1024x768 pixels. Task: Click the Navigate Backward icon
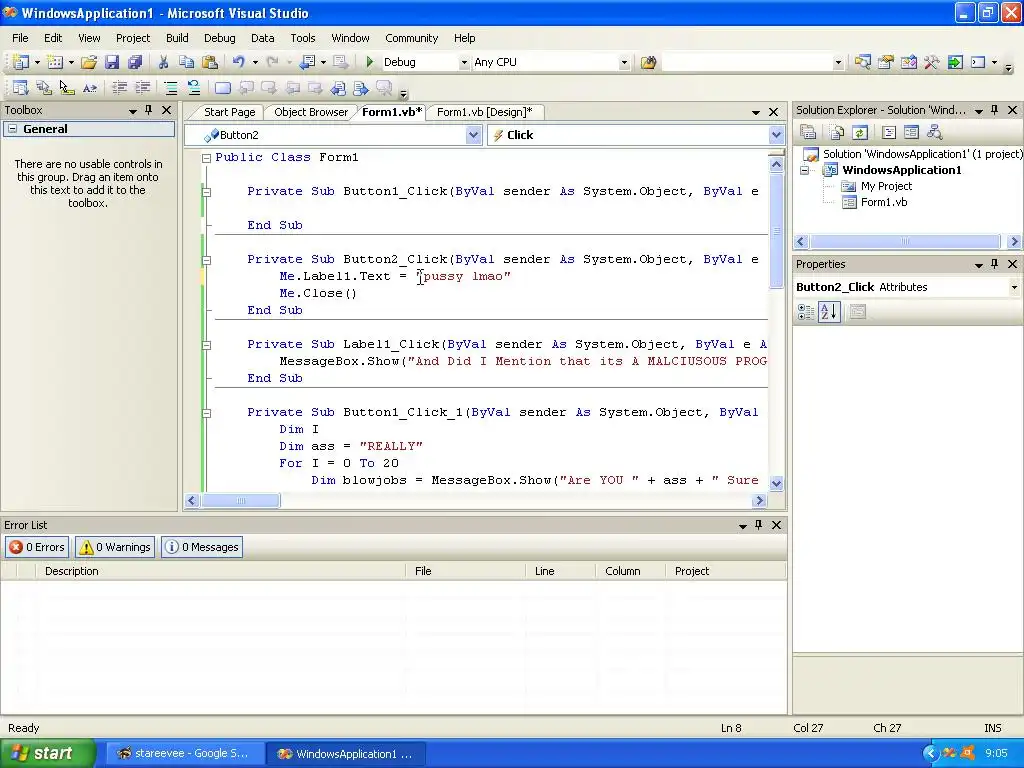pos(307,62)
